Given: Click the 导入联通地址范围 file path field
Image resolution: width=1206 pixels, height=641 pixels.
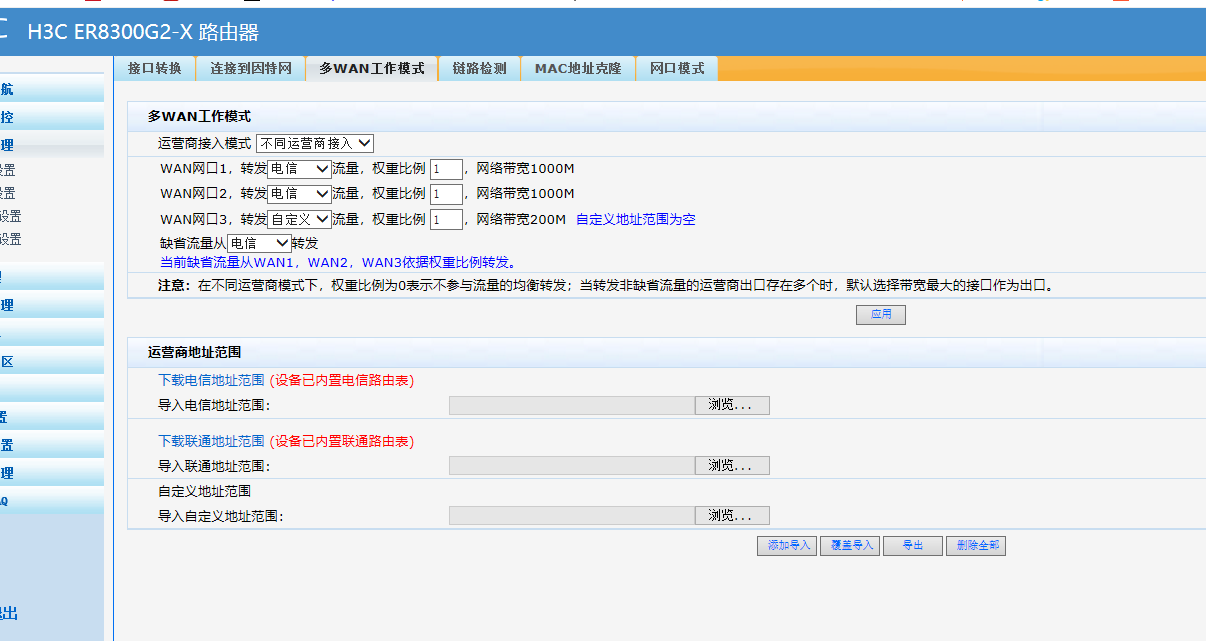Looking at the screenshot, I should coord(572,466).
